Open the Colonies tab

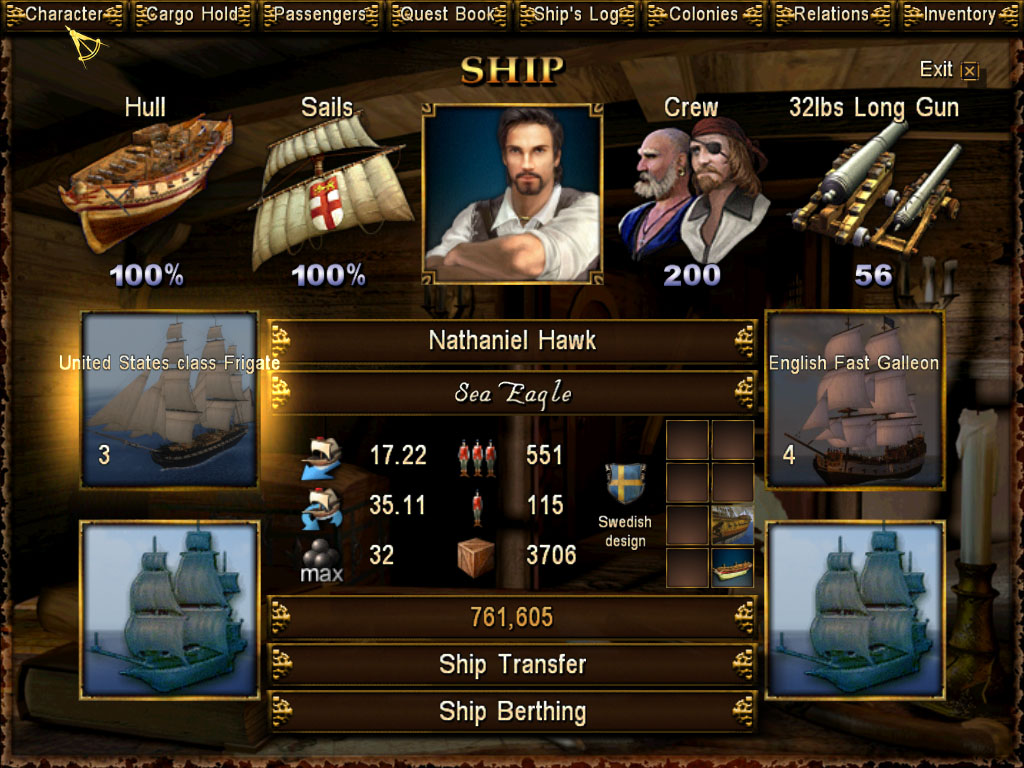pos(705,14)
